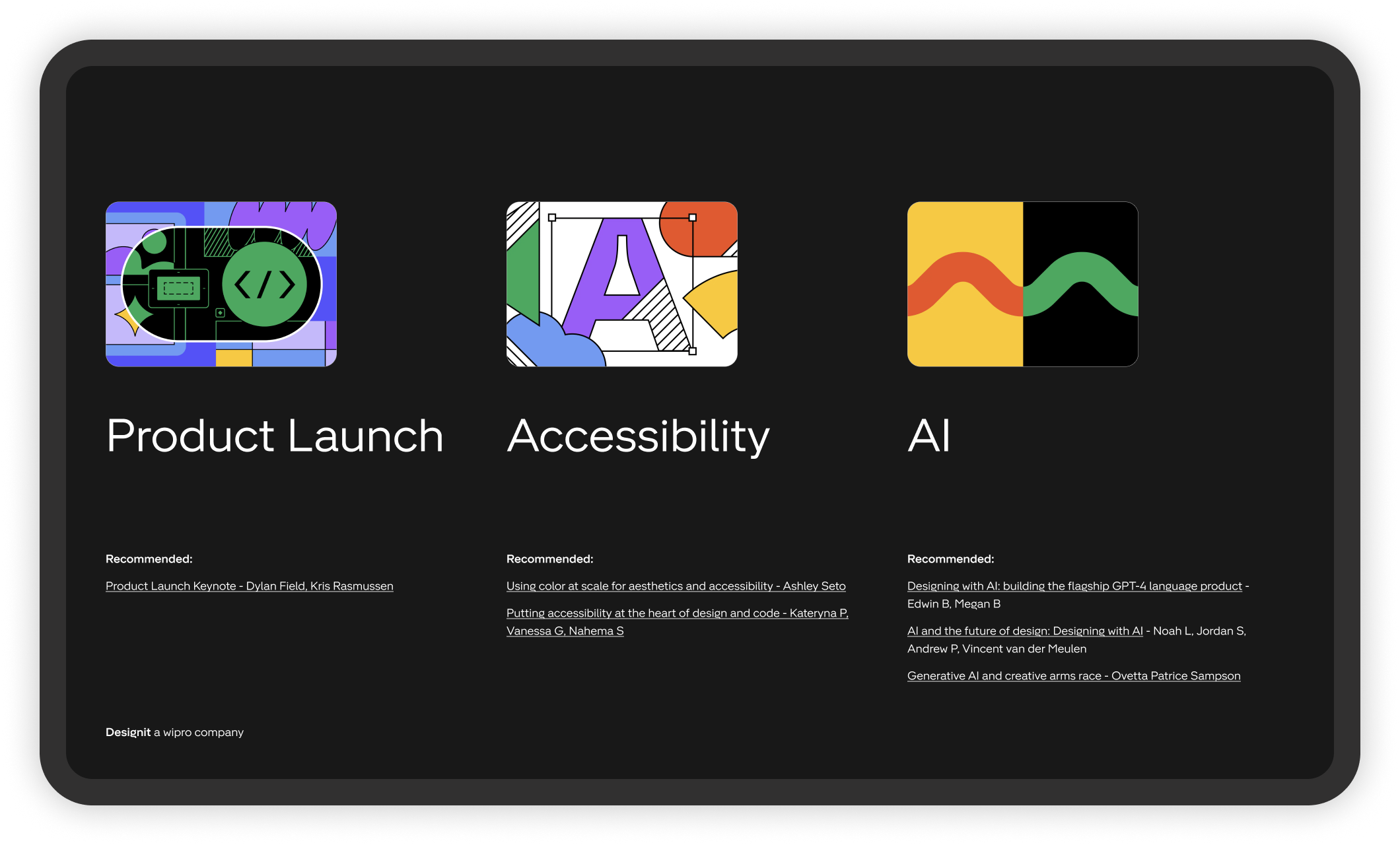Click the Edwin B, Megan B speaker text

(x=954, y=604)
